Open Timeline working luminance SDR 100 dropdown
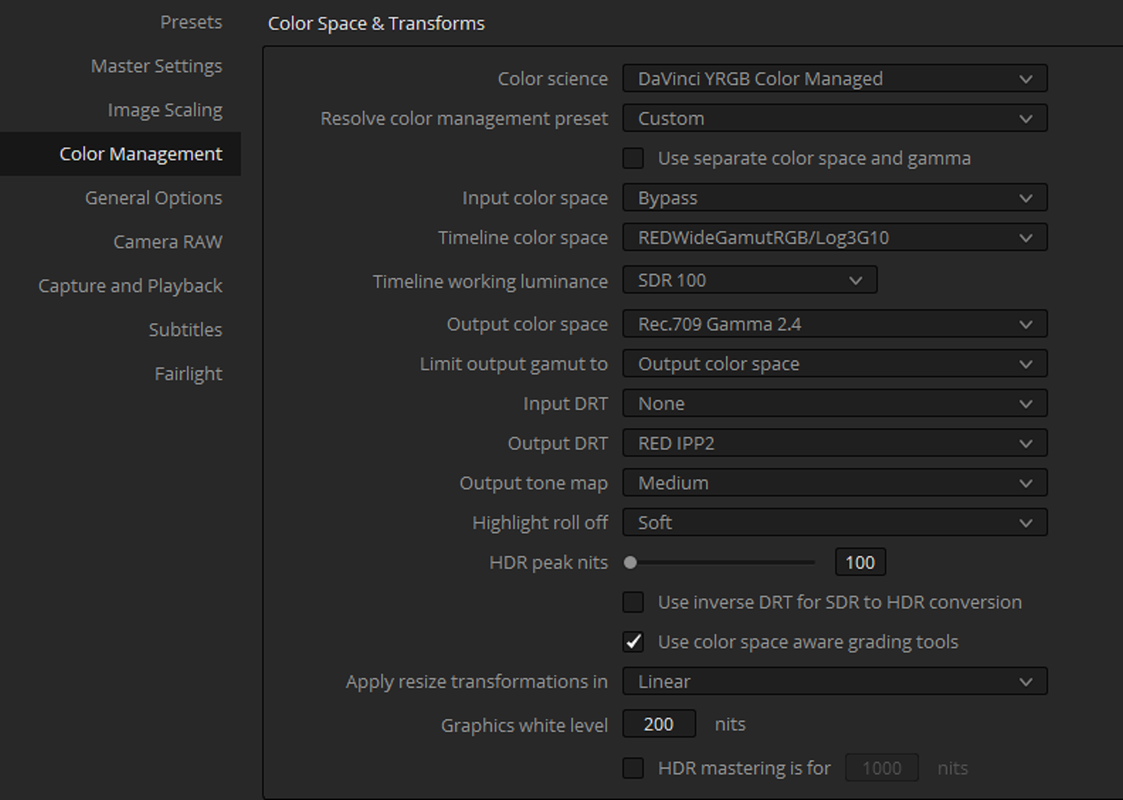The width and height of the screenshot is (1123, 800). pos(750,280)
